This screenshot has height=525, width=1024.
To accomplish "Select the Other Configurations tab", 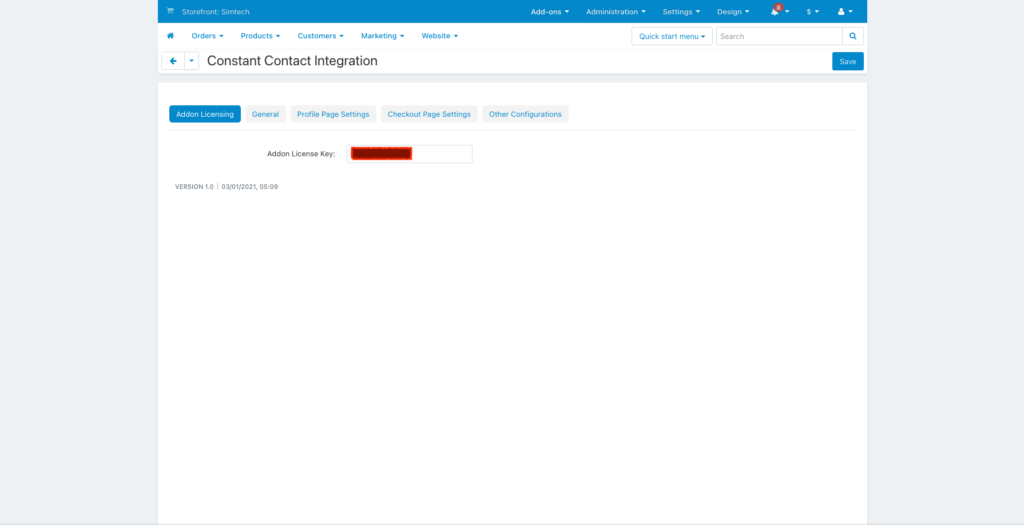I will [525, 114].
